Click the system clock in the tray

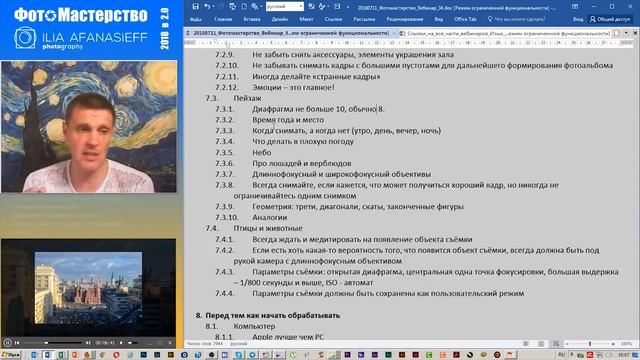click(x=623, y=355)
